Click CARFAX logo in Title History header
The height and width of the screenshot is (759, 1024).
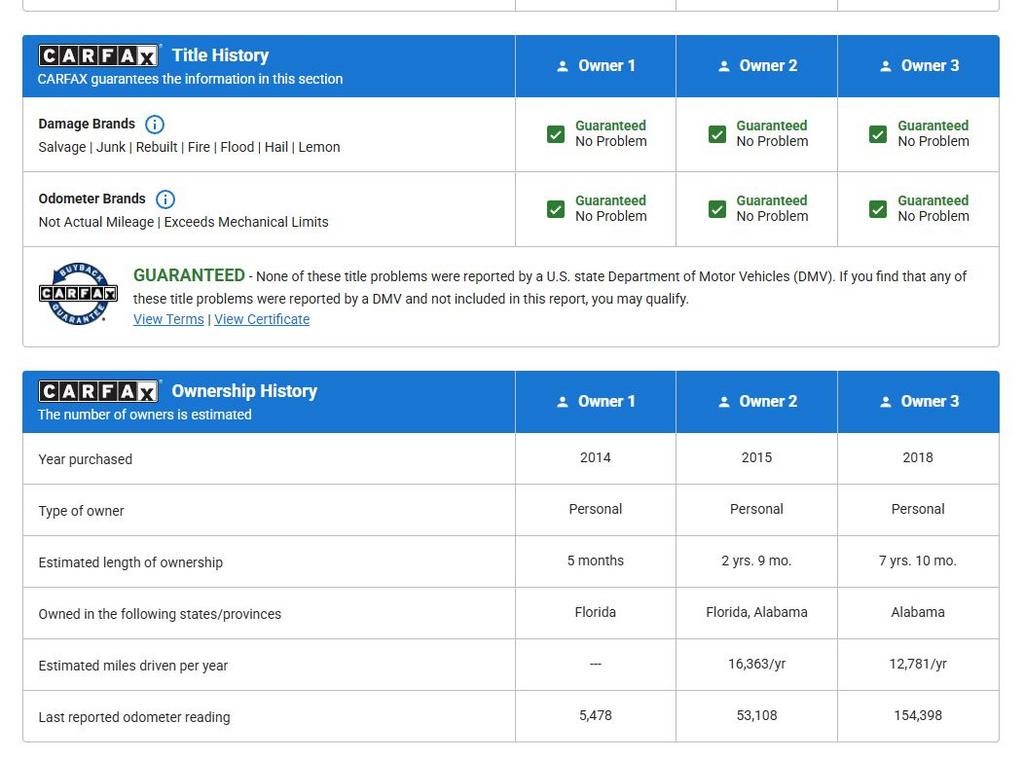click(99, 55)
